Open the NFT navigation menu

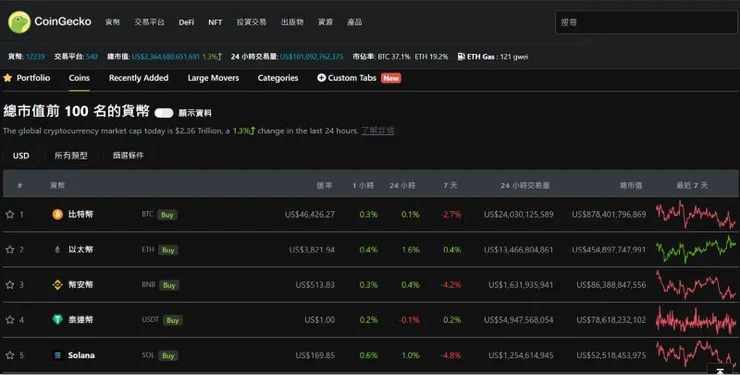pyautogui.click(x=215, y=22)
